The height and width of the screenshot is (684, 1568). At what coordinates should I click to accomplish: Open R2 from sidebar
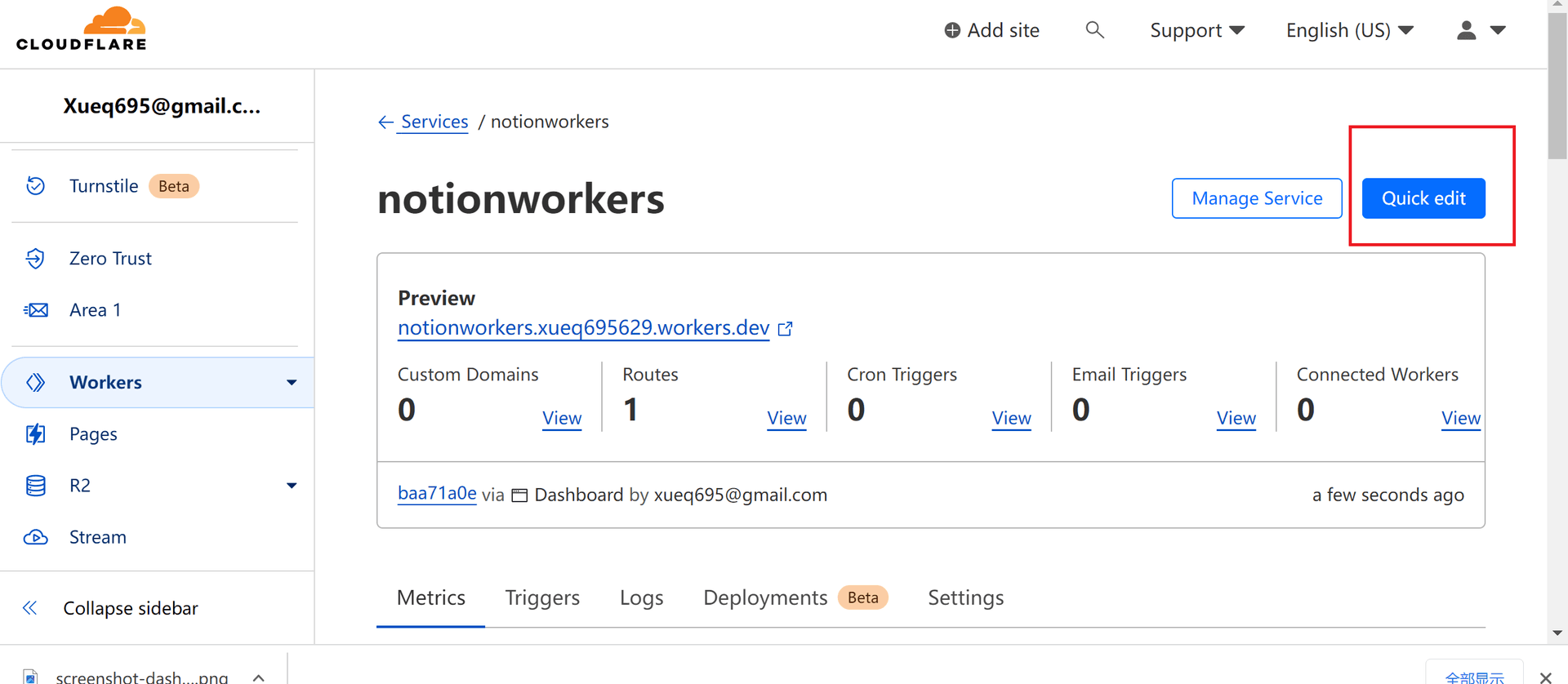pos(80,486)
